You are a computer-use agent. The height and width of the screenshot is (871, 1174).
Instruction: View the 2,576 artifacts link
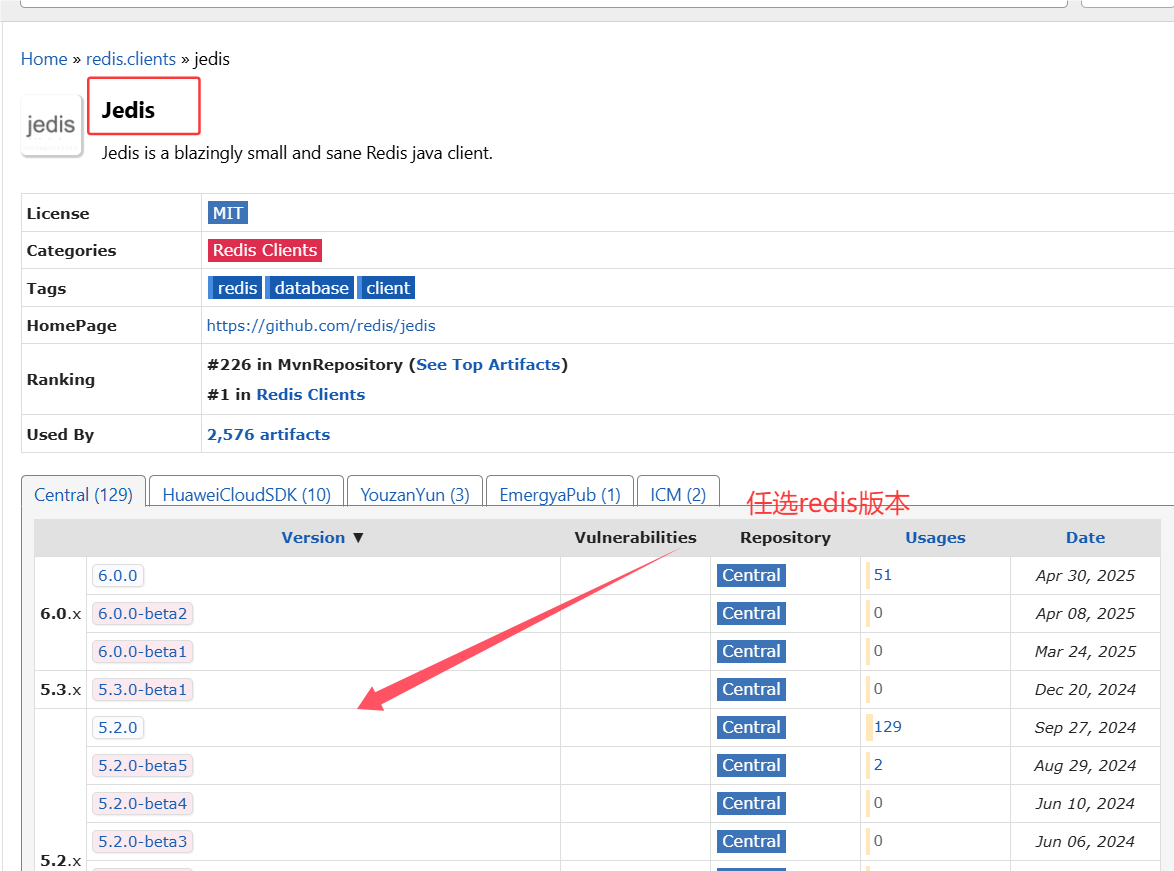(x=269, y=434)
